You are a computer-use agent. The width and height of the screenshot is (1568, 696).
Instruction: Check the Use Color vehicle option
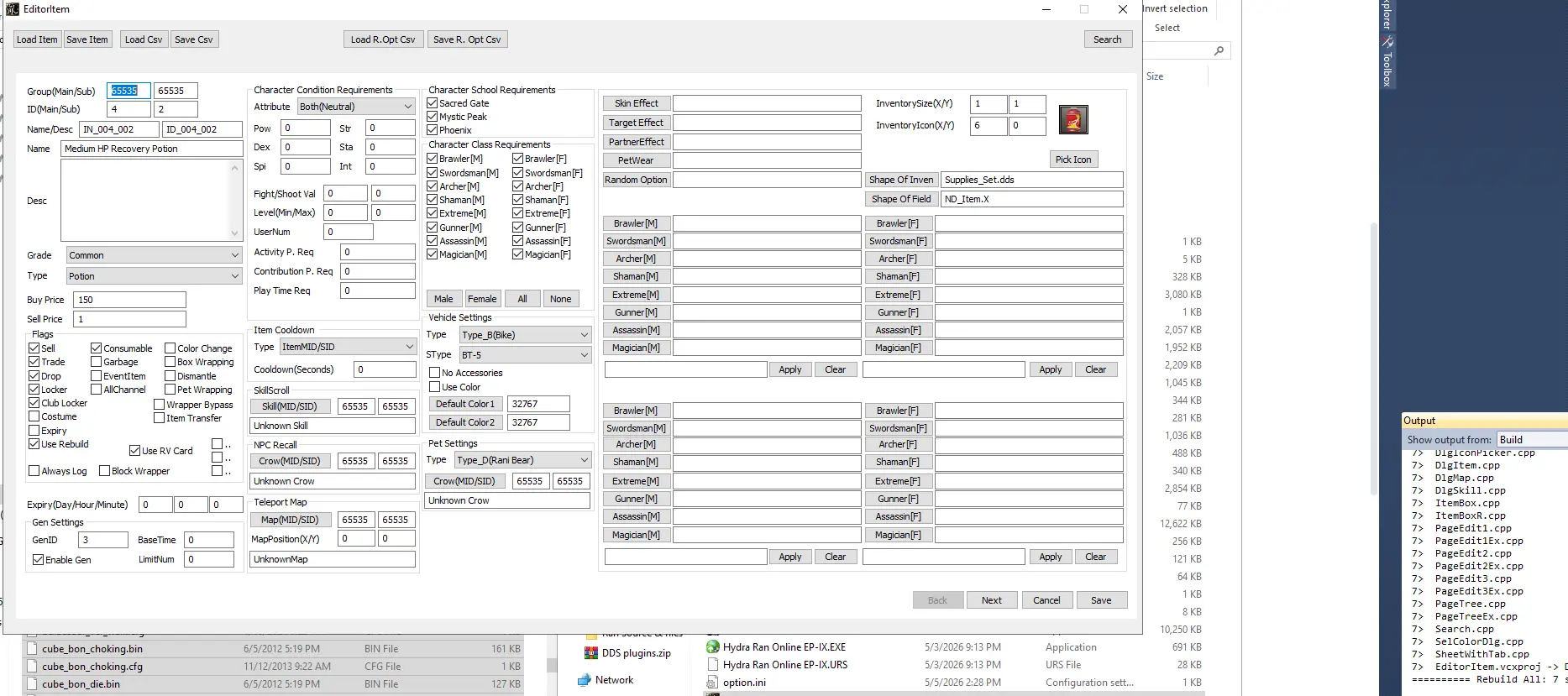click(x=435, y=387)
